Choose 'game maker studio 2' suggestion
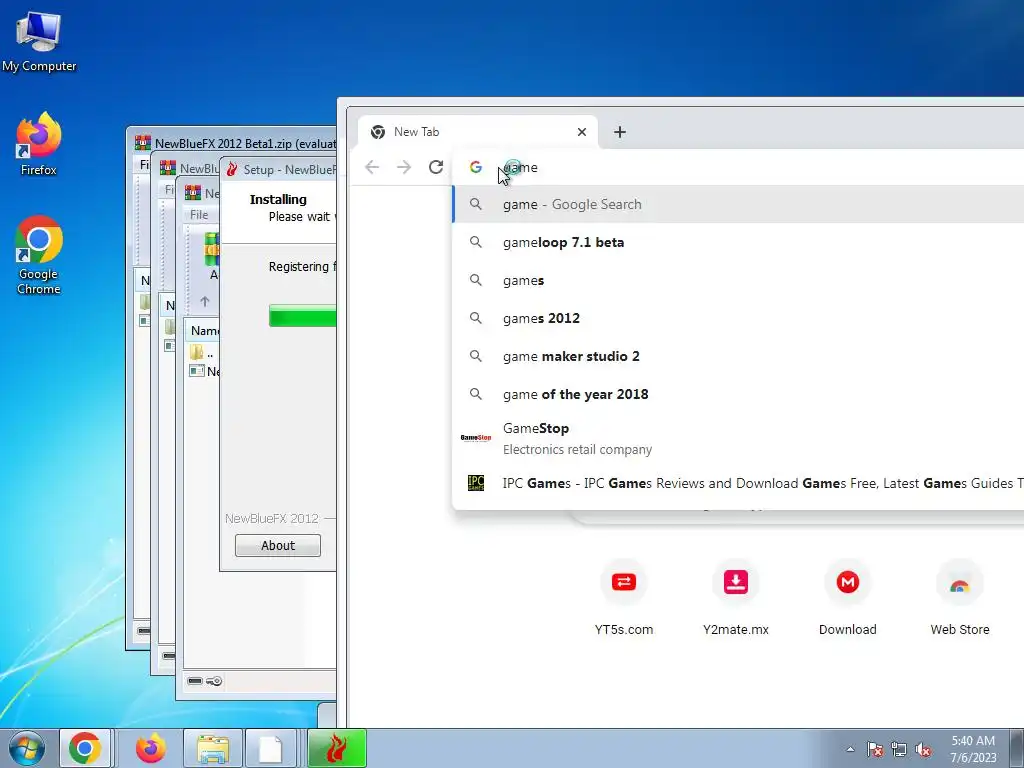 (x=738, y=356)
